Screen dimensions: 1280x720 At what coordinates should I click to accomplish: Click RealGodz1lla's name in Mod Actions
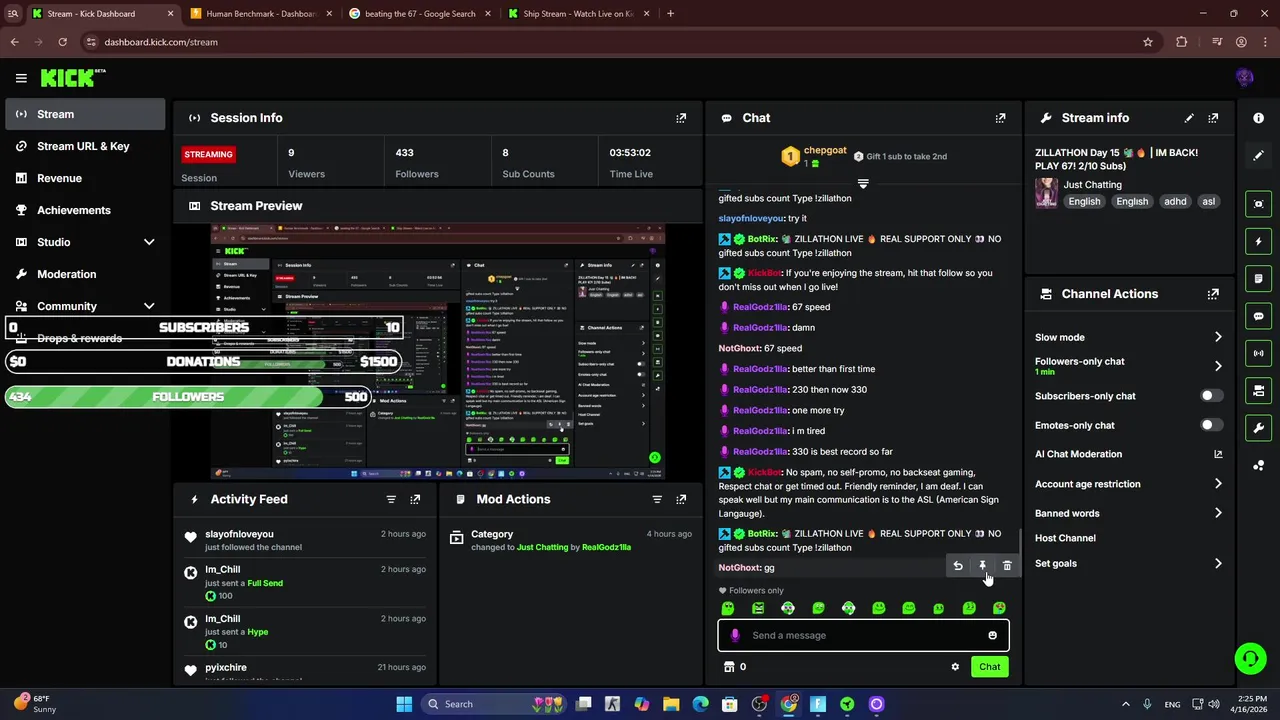coord(606,548)
